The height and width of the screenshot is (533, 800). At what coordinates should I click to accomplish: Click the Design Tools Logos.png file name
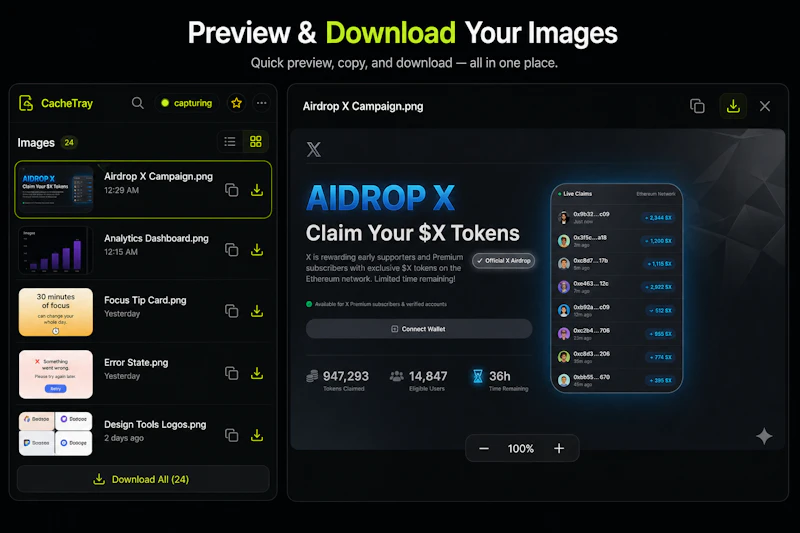pos(155,424)
